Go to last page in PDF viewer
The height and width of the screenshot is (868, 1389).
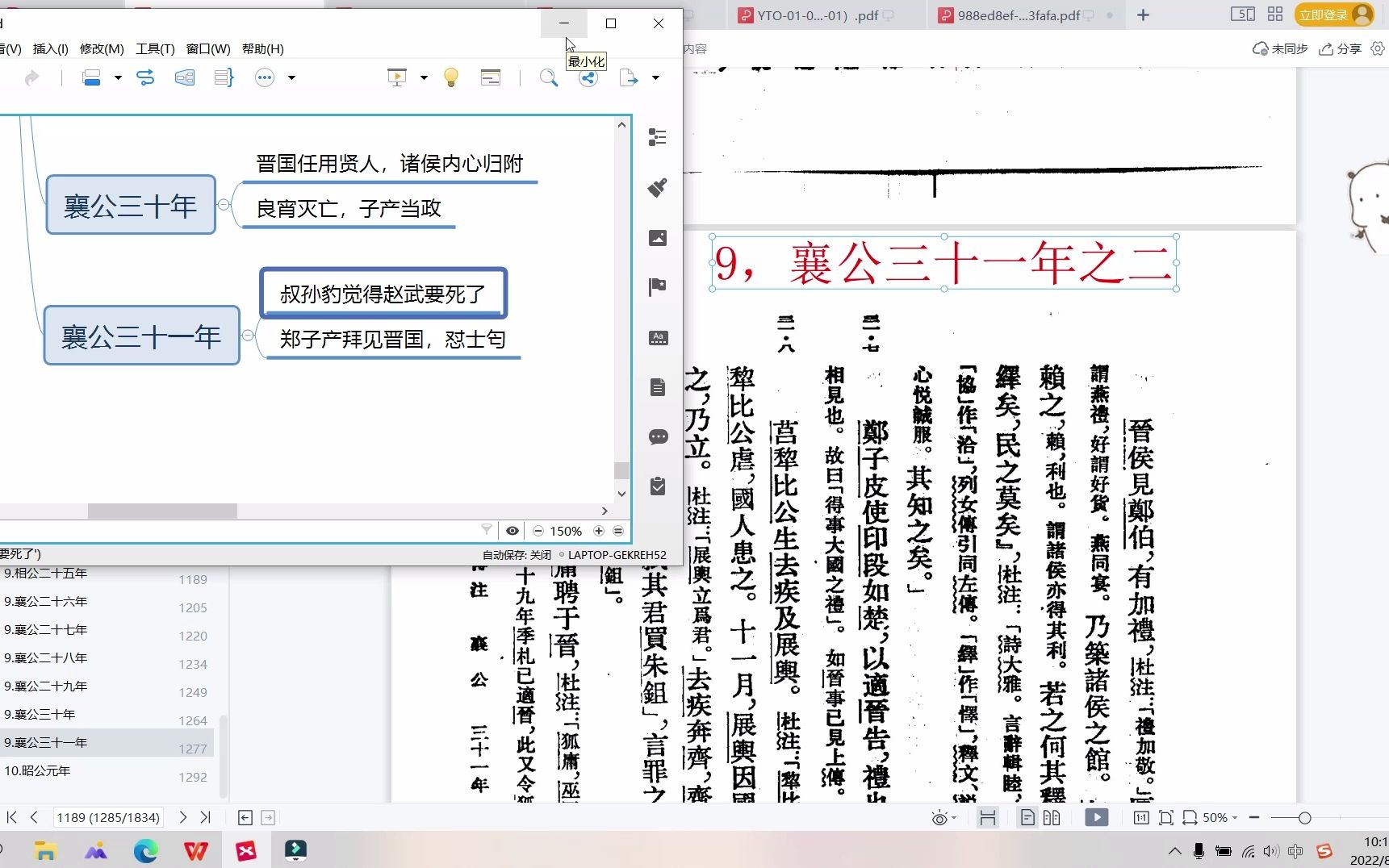point(205,817)
